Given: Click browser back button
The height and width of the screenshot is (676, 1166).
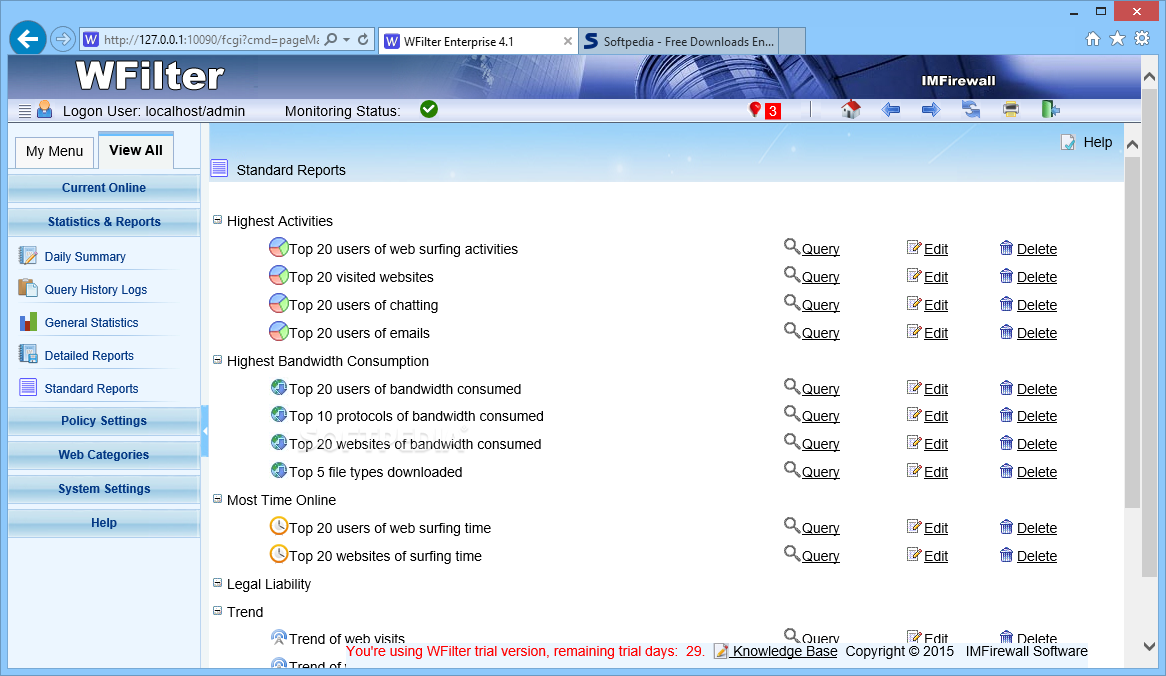Looking at the screenshot, I should (28, 39).
